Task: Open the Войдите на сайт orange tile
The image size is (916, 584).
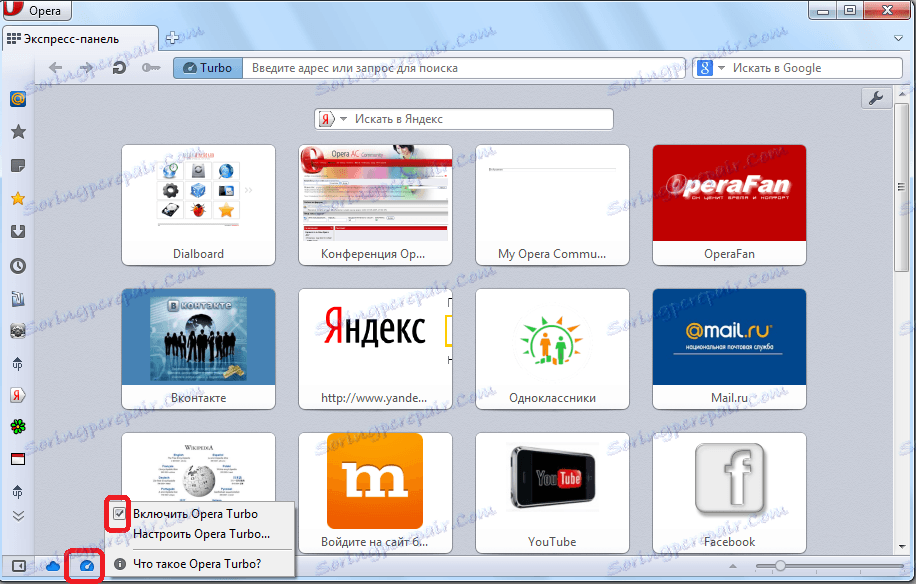Action: [x=376, y=493]
